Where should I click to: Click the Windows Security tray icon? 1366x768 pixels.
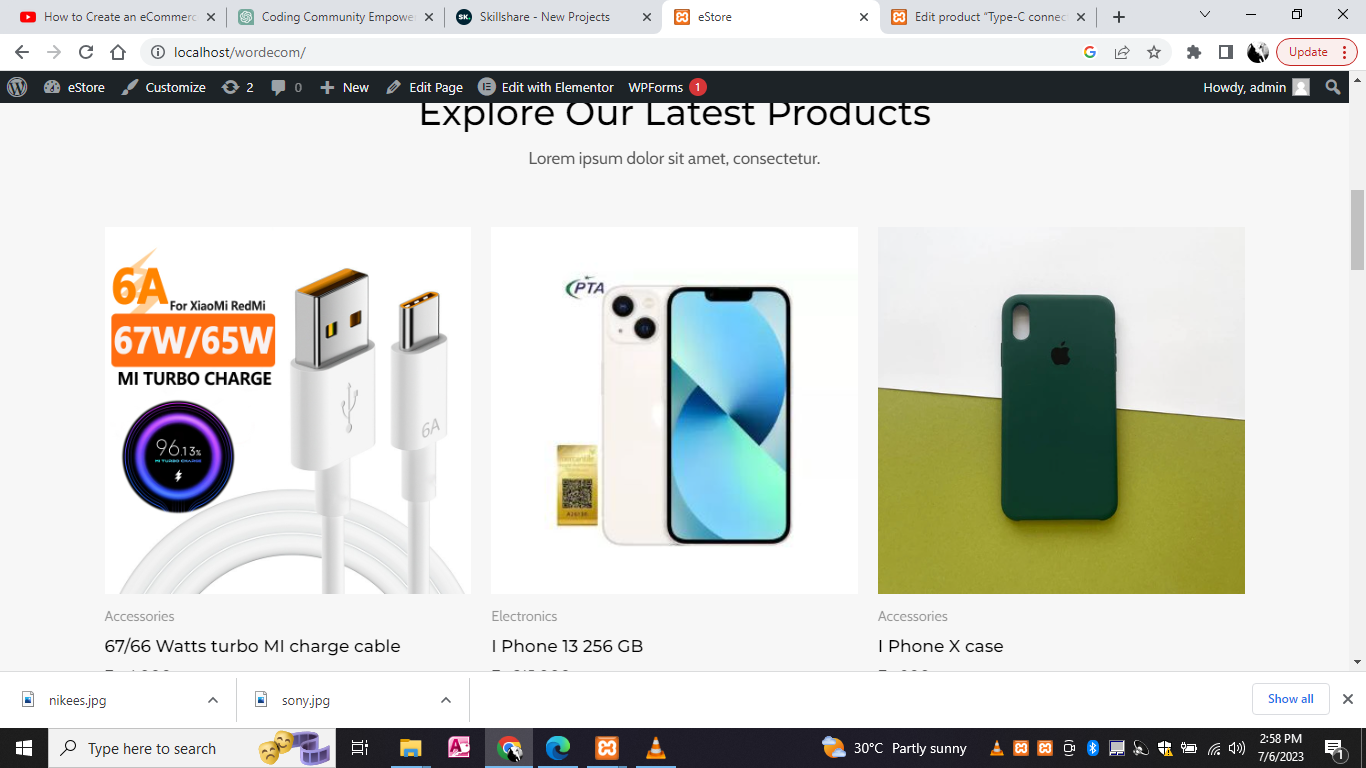pyautogui.click(x=1165, y=748)
